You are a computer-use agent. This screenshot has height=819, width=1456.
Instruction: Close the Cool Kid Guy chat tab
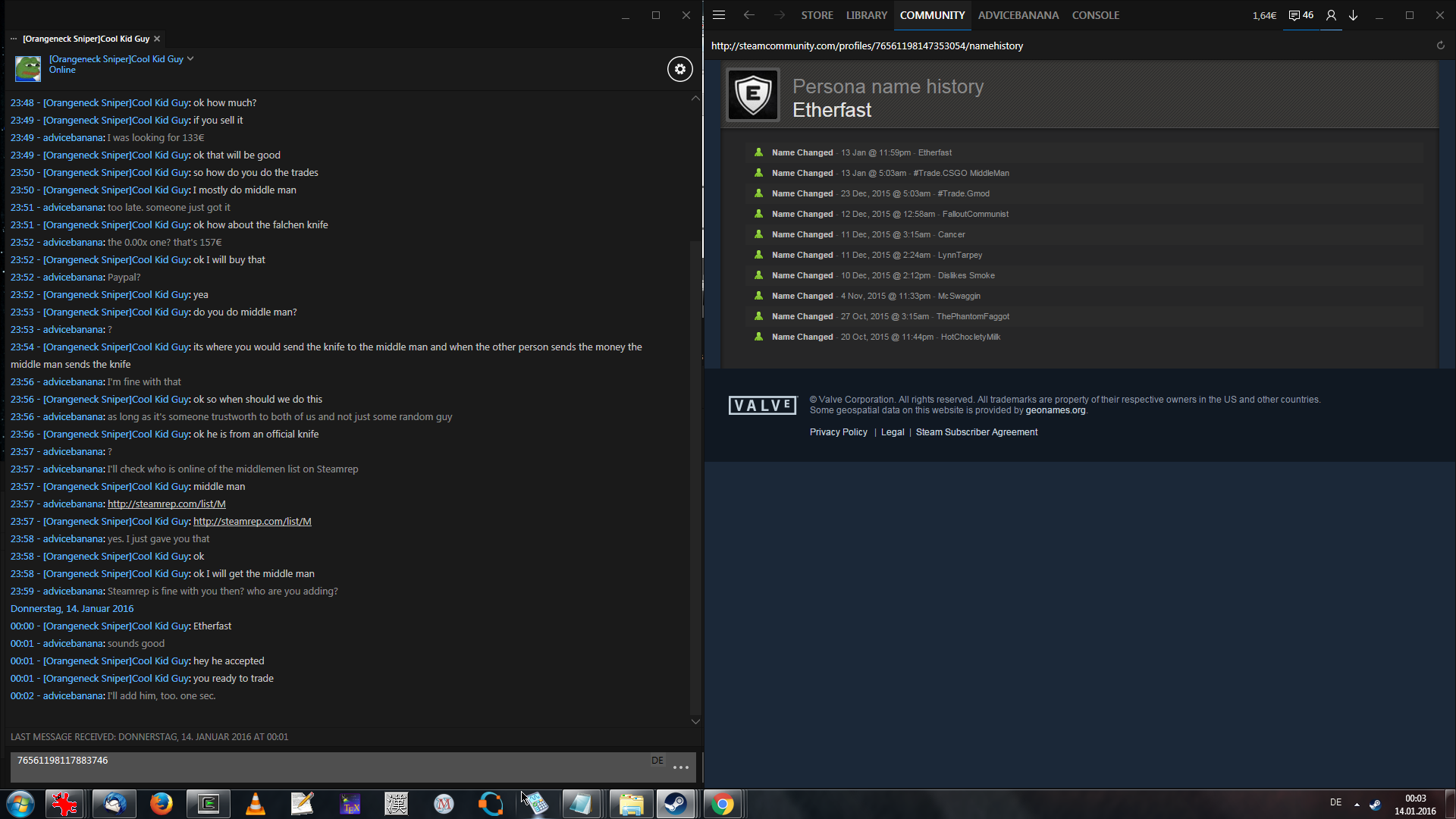pos(157,39)
